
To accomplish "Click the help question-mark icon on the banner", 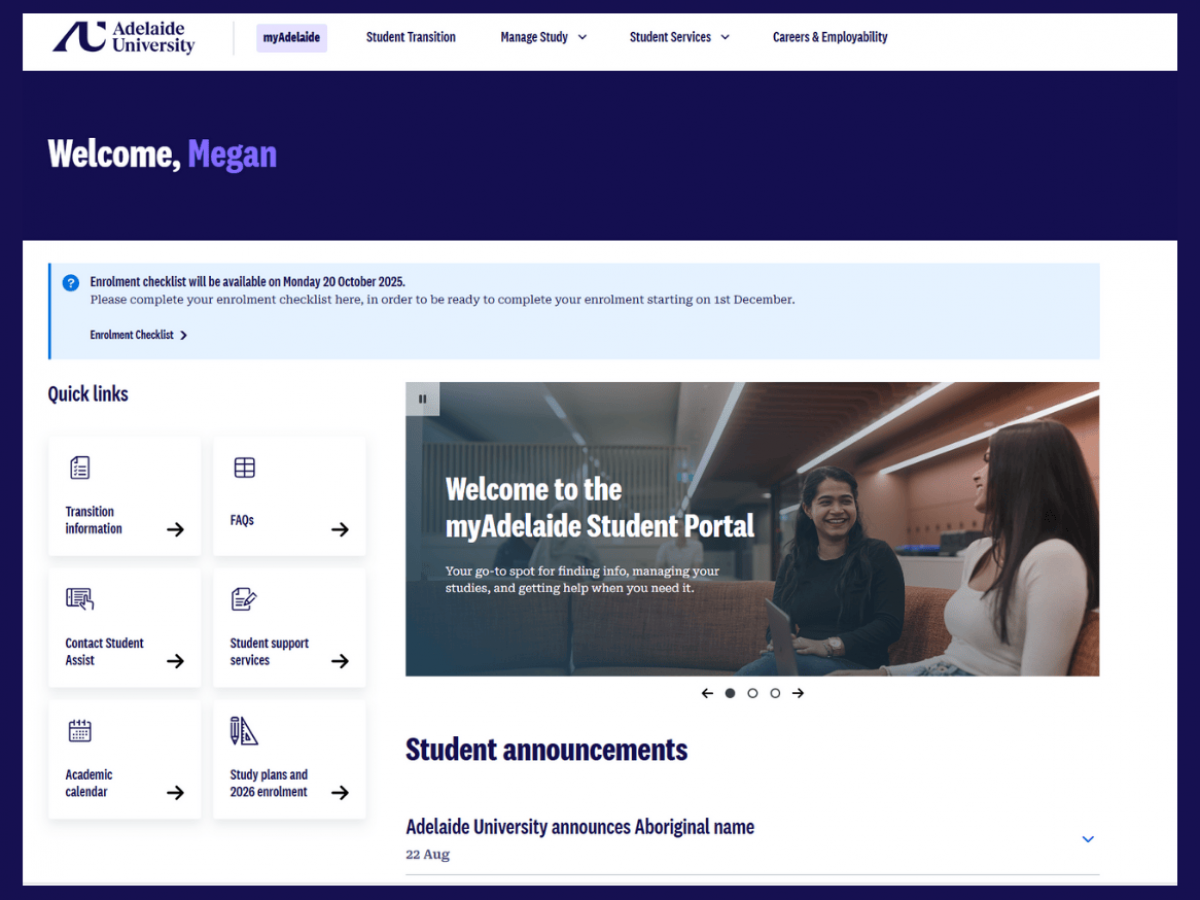I will [x=70, y=283].
